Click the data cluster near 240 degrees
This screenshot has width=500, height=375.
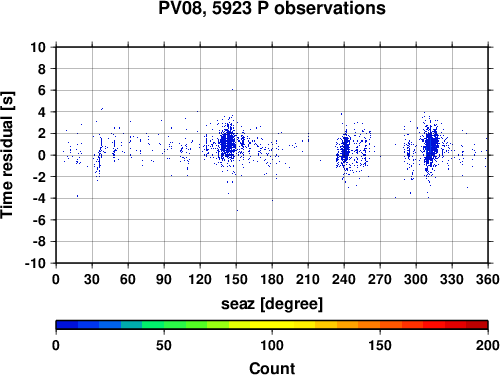[x=345, y=149]
